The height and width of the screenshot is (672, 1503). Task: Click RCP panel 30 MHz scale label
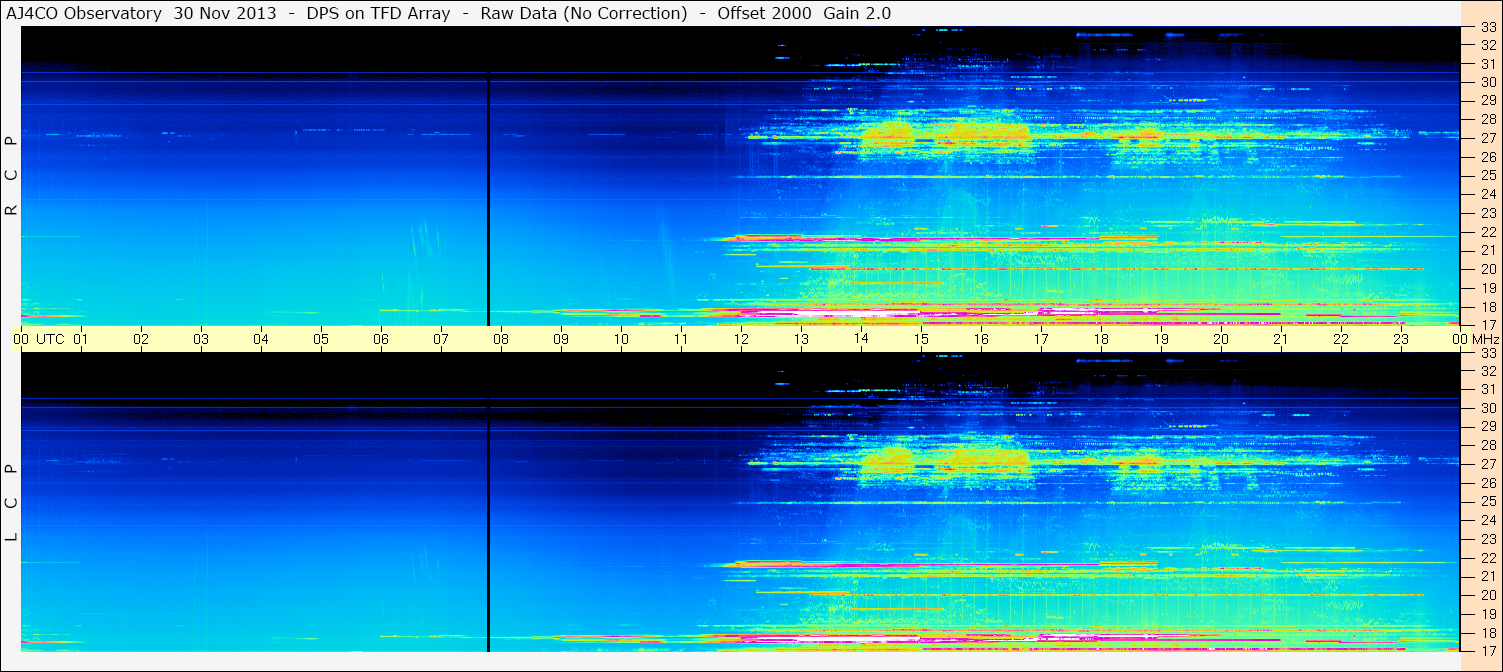(1488, 82)
